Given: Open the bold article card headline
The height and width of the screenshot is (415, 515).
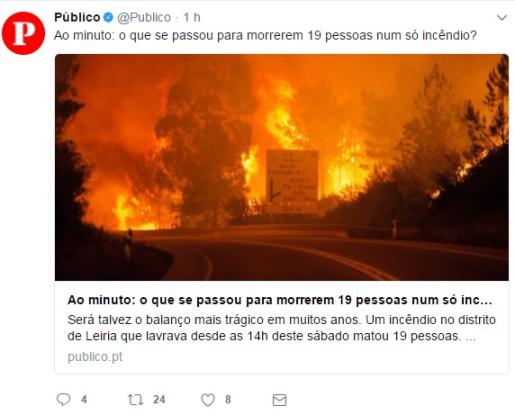Looking at the screenshot, I should [280, 300].
